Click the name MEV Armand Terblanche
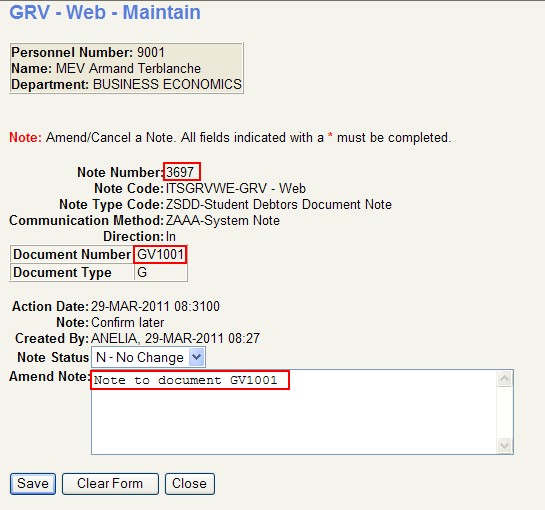The image size is (545, 510). coord(128,68)
